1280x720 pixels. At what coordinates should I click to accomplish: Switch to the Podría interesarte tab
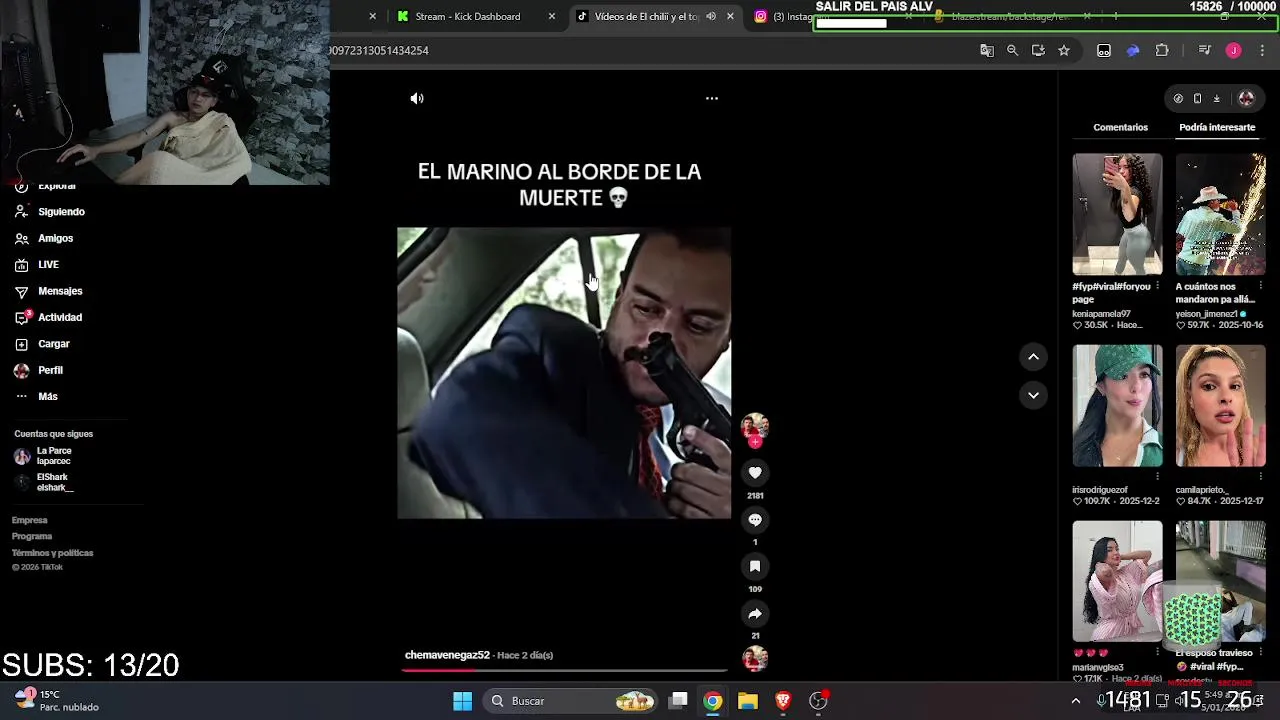point(1217,127)
